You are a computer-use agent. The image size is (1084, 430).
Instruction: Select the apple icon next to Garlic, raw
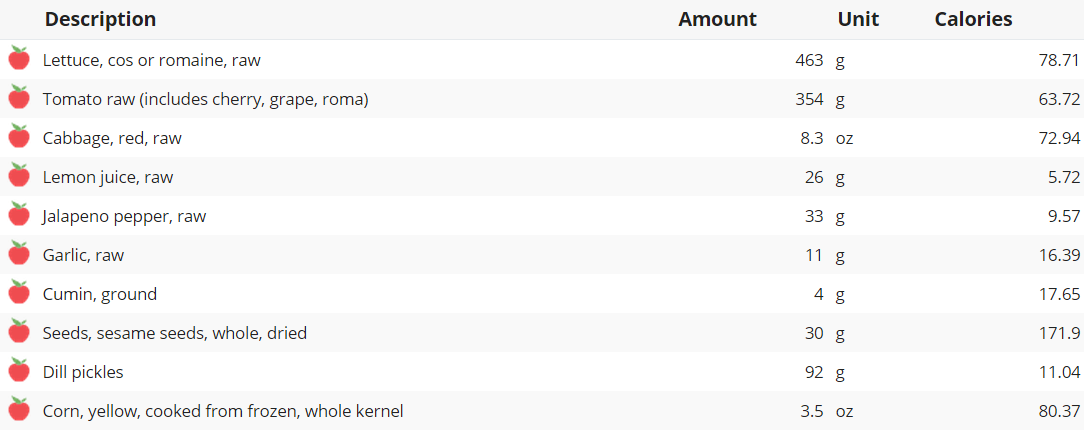click(19, 254)
